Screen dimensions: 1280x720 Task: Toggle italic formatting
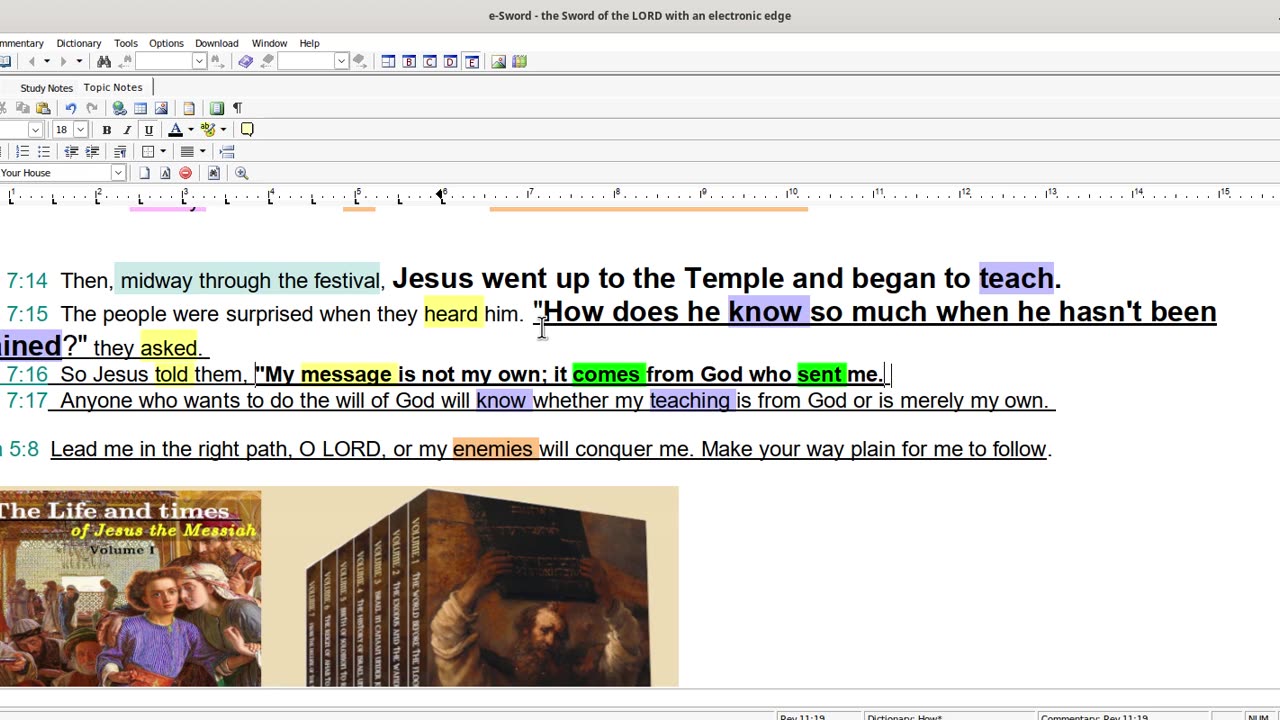[x=127, y=130]
